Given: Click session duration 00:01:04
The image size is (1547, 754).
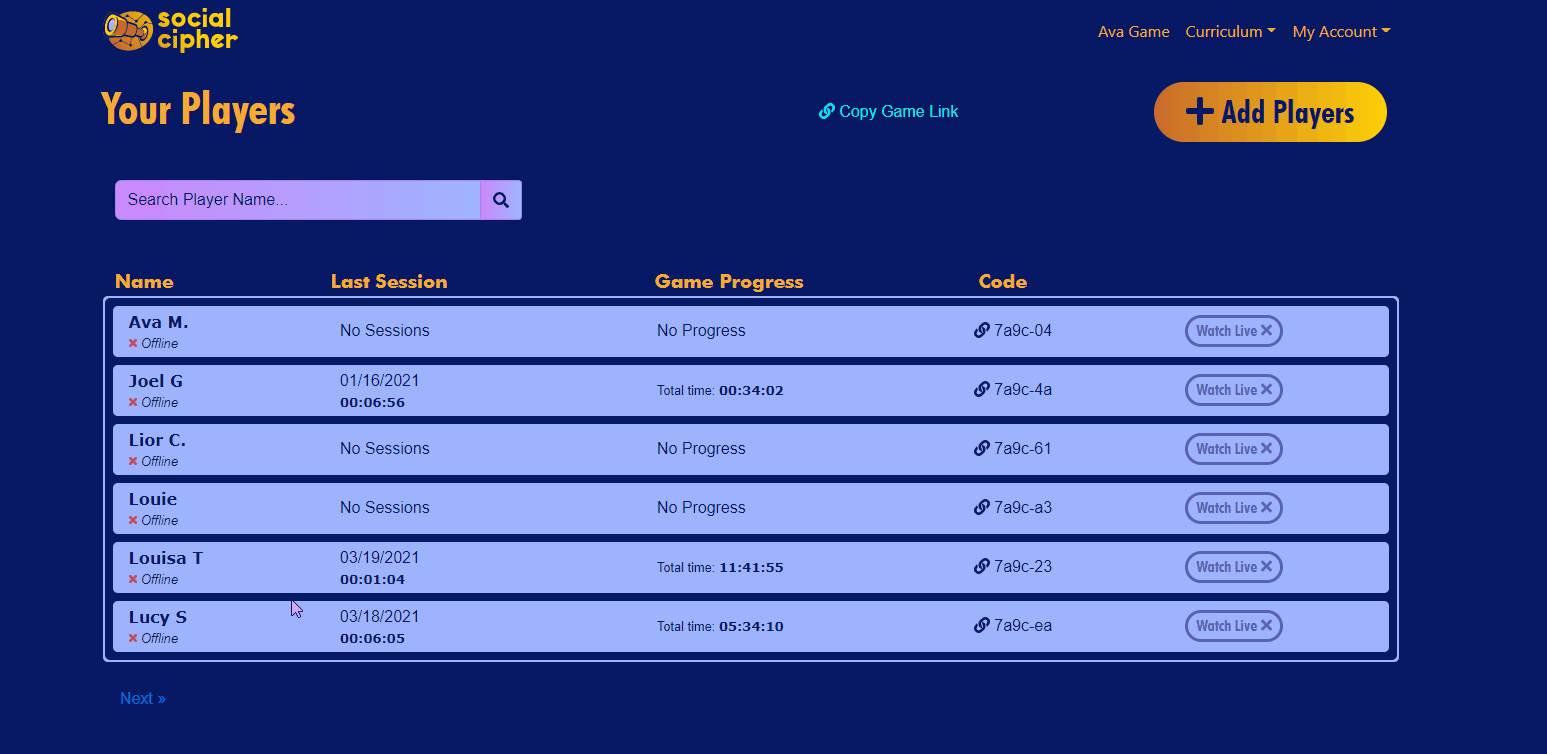Looking at the screenshot, I should pyautogui.click(x=372, y=580).
